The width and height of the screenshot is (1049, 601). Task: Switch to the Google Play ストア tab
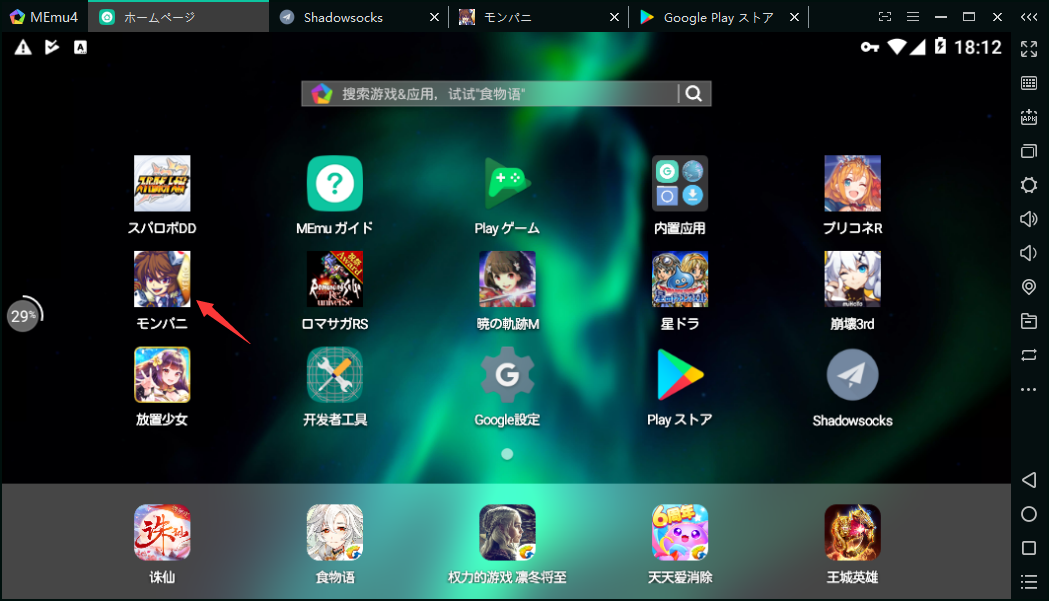pos(715,16)
